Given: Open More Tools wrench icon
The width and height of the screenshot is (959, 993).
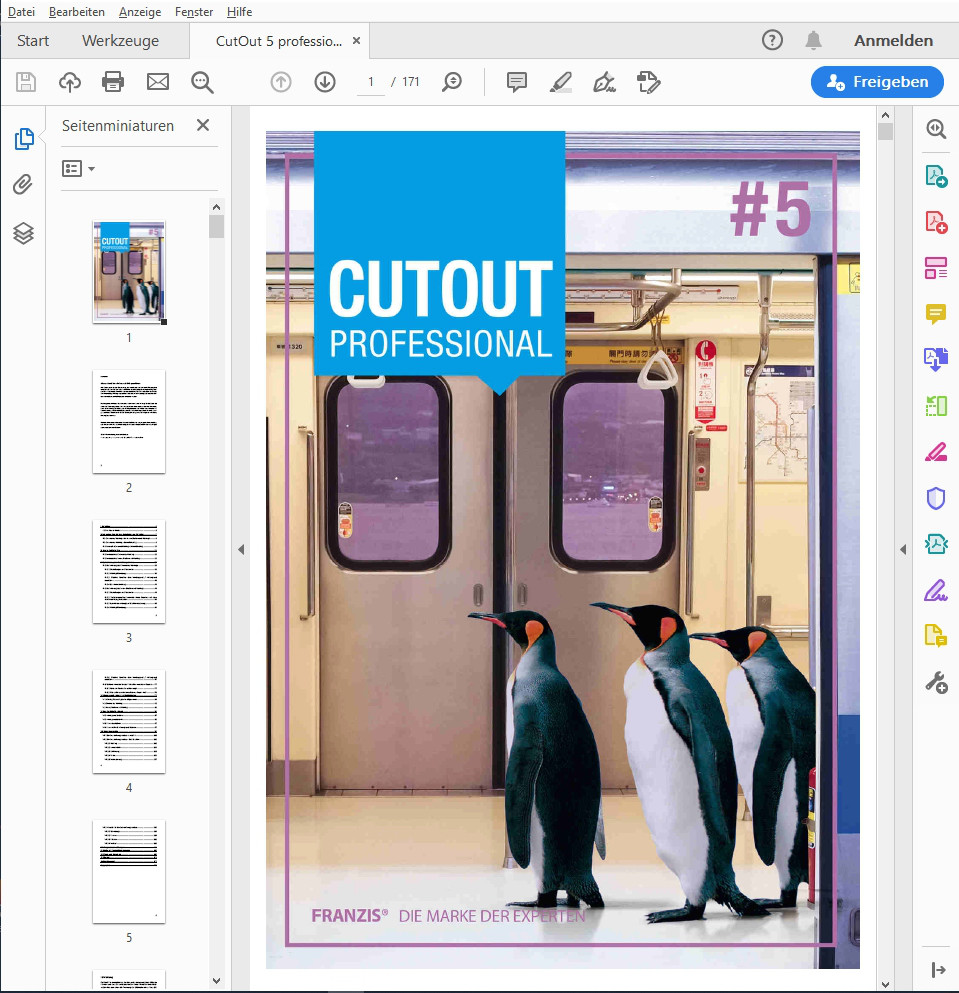Looking at the screenshot, I should coord(936,683).
